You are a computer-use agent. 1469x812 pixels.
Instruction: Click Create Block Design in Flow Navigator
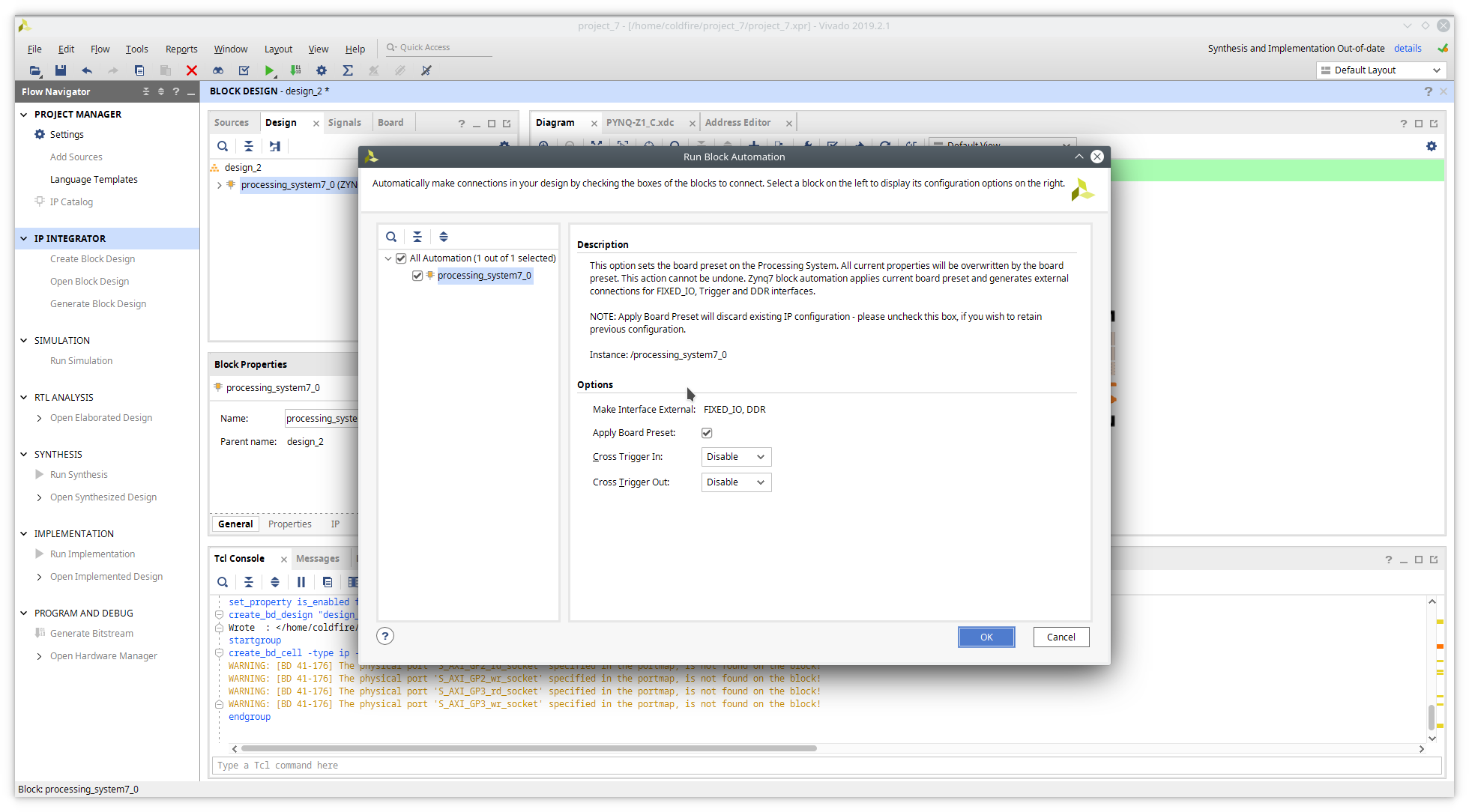93,259
